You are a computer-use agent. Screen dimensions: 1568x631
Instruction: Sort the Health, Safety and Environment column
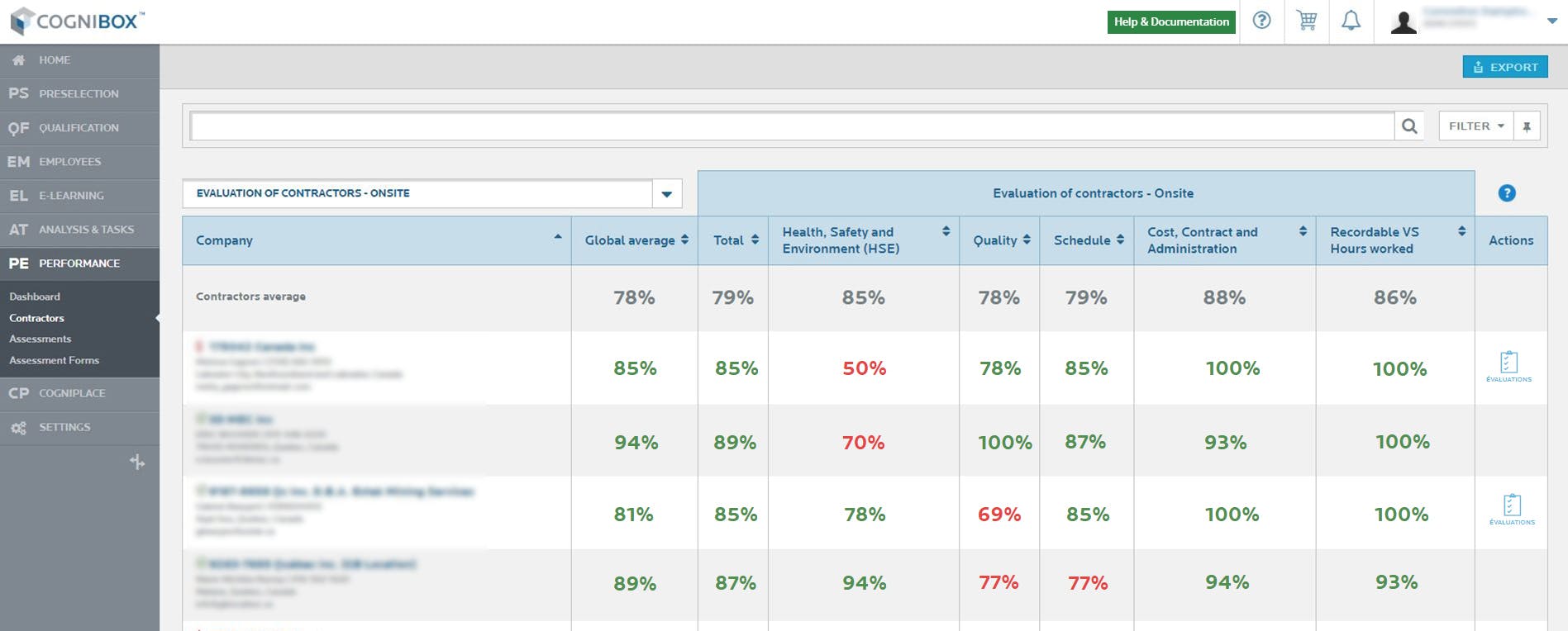946,231
